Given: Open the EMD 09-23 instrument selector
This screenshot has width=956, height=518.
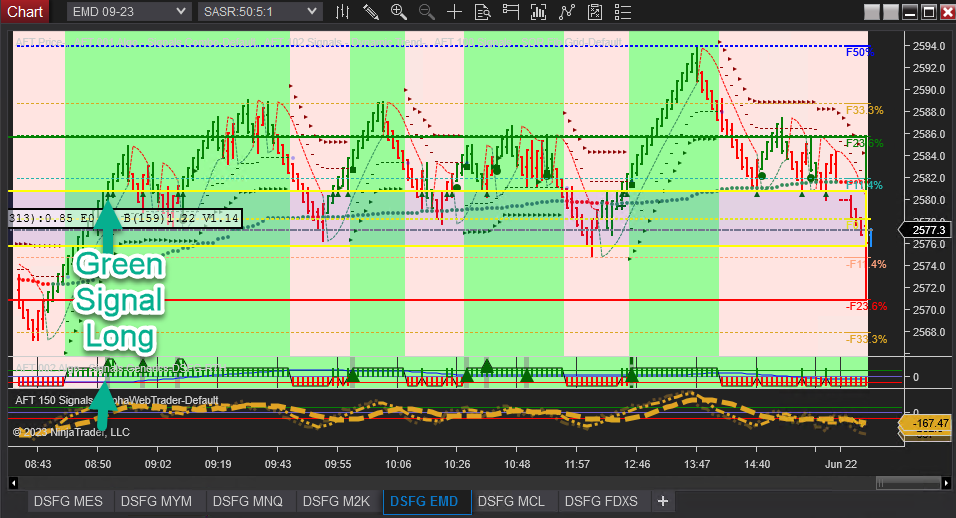Looking at the screenshot, I should point(128,12).
